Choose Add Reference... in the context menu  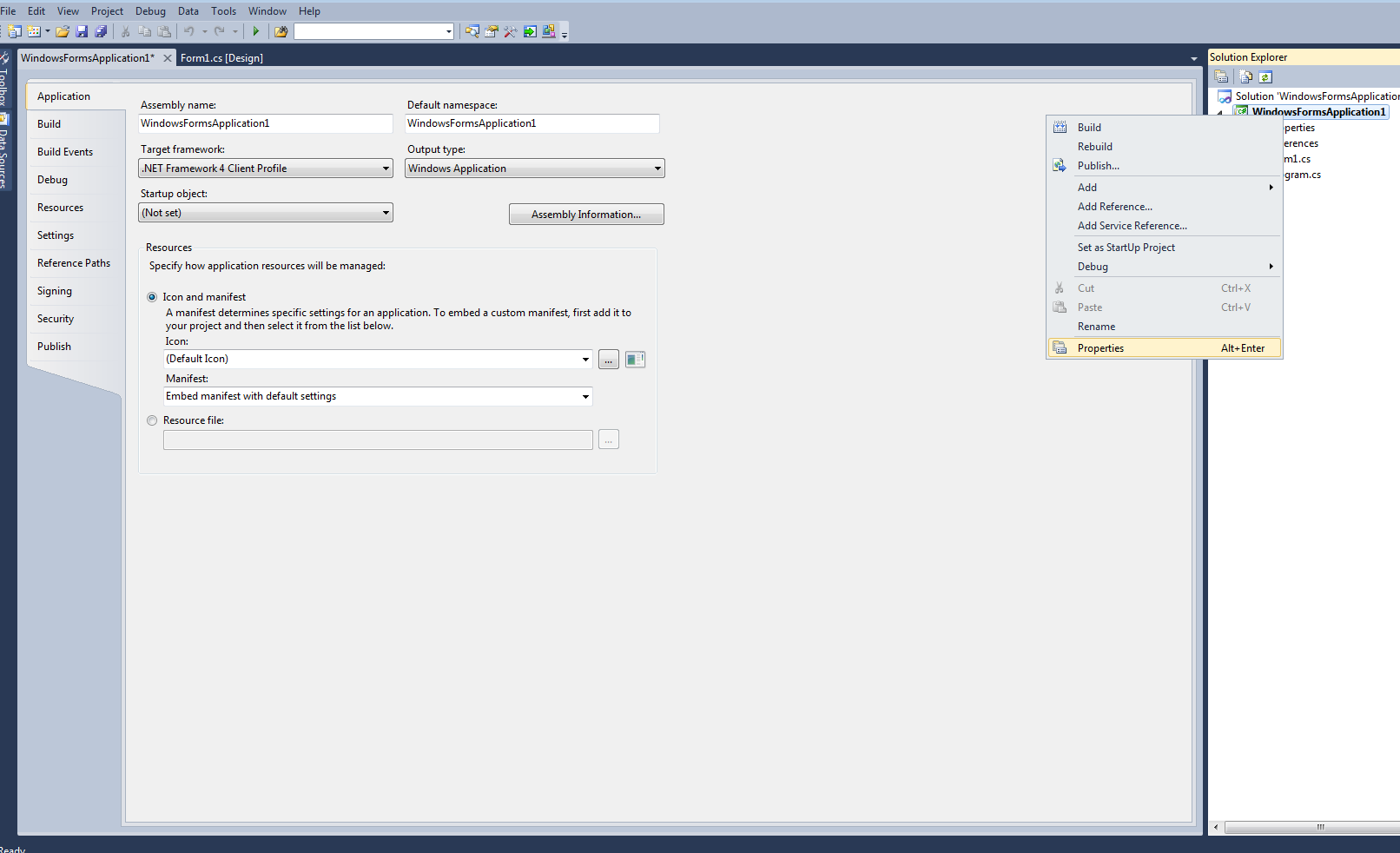click(x=1165, y=207)
